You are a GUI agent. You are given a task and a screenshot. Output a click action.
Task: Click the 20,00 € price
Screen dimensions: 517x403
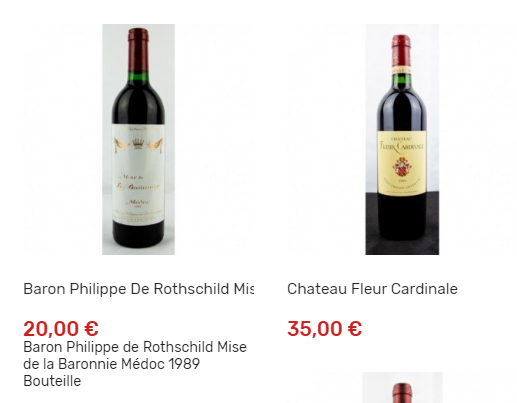[x=61, y=329]
